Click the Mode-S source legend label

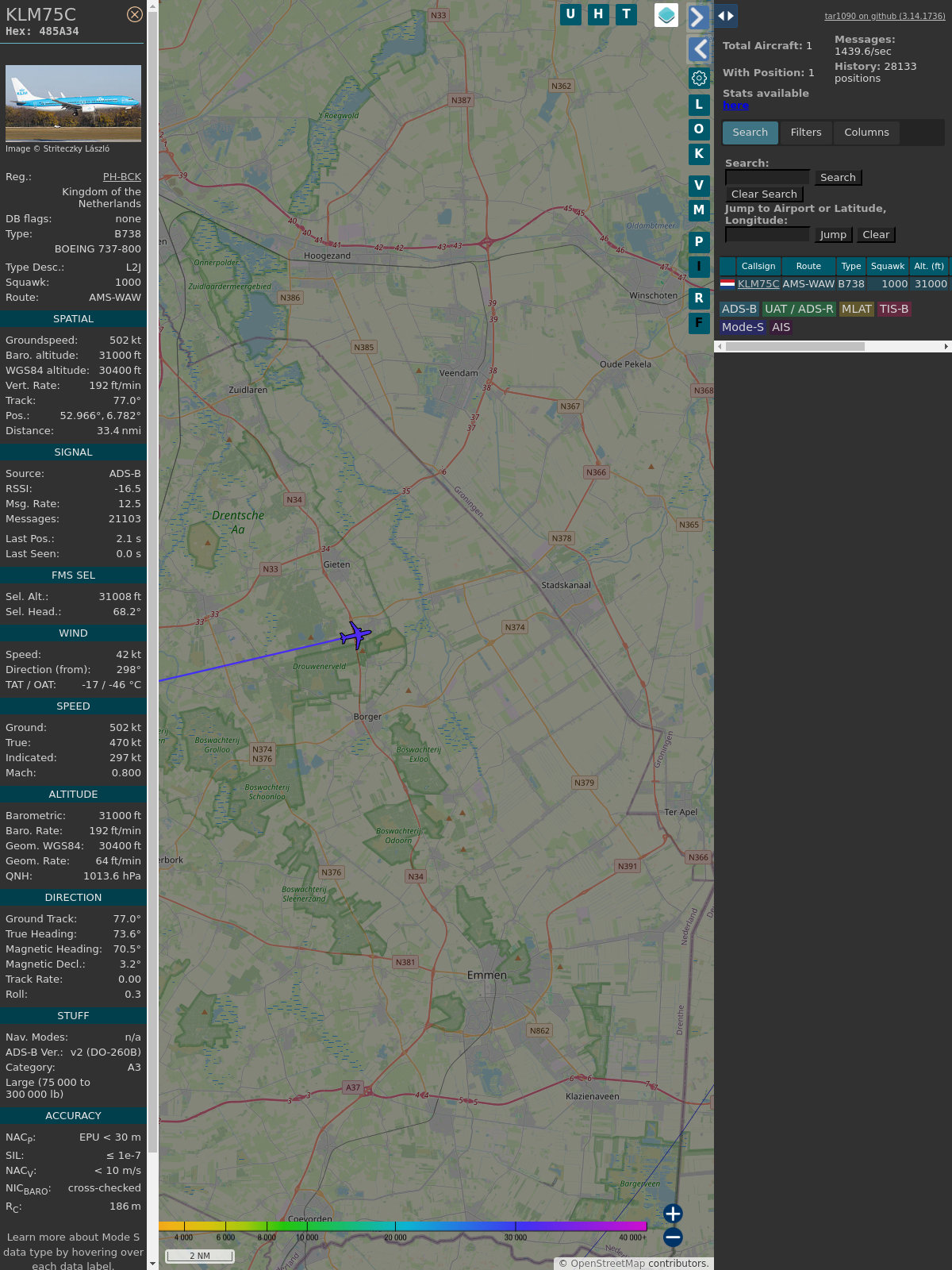click(x=743, y=327)
